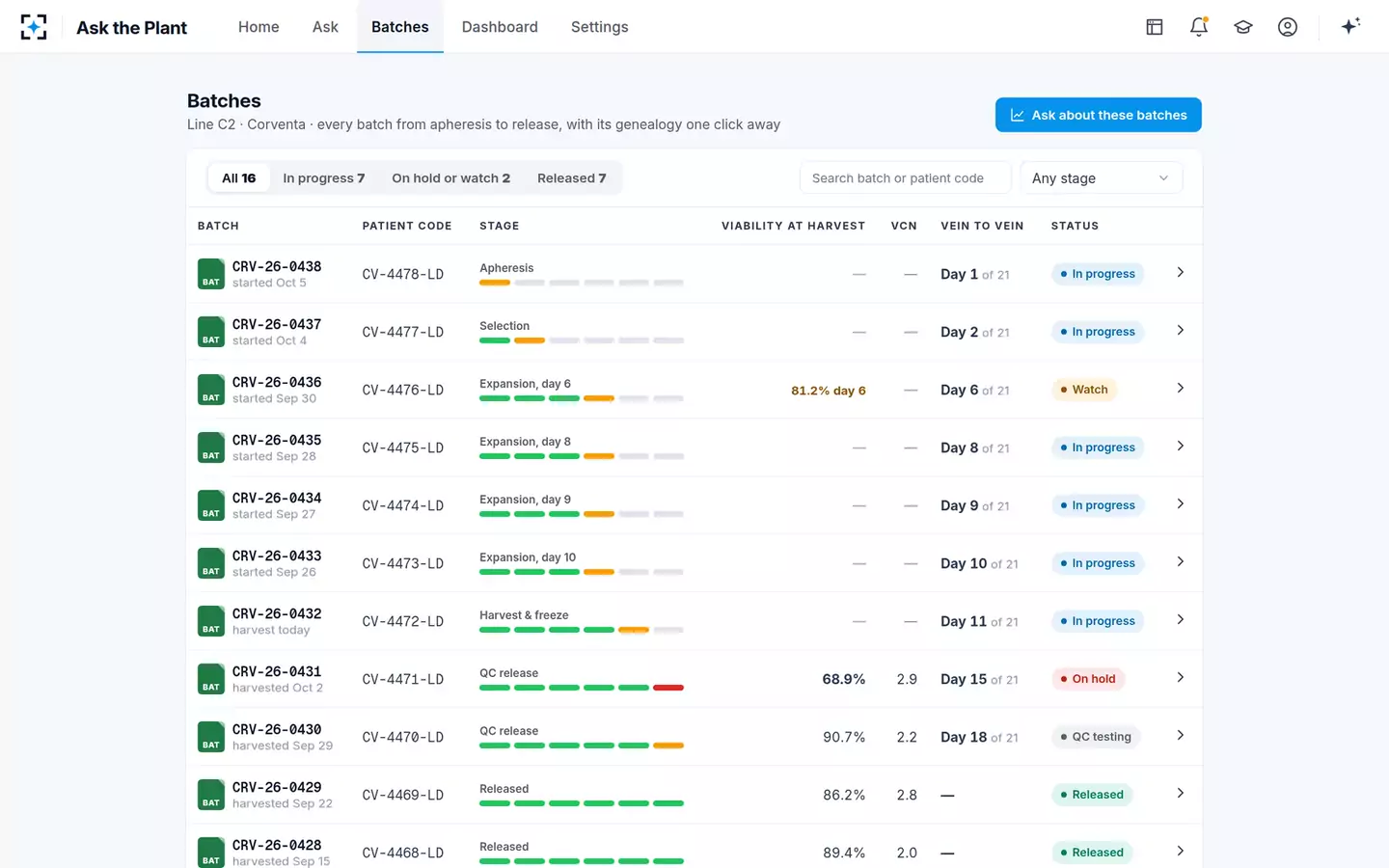Screen dimensions: 1389x868
Task: Click the Watch status badge
Action: [1084, 390]
